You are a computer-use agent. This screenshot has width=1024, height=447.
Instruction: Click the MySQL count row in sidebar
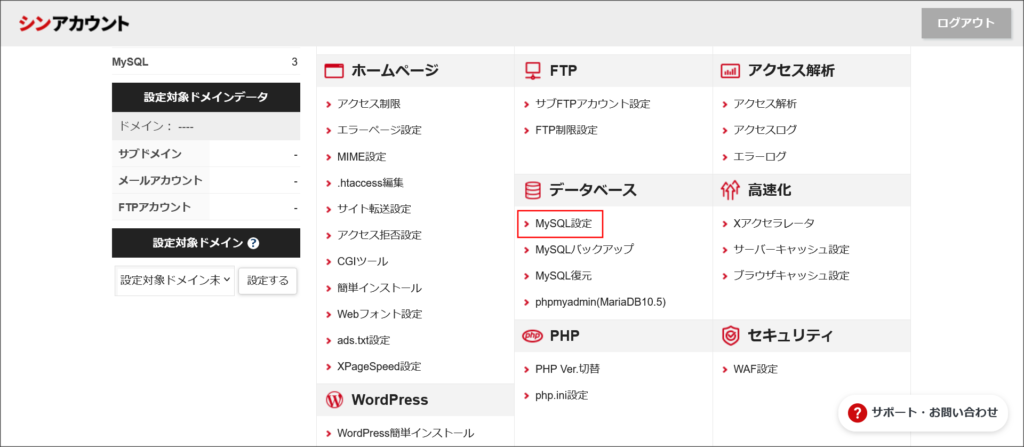coord(206,63)
